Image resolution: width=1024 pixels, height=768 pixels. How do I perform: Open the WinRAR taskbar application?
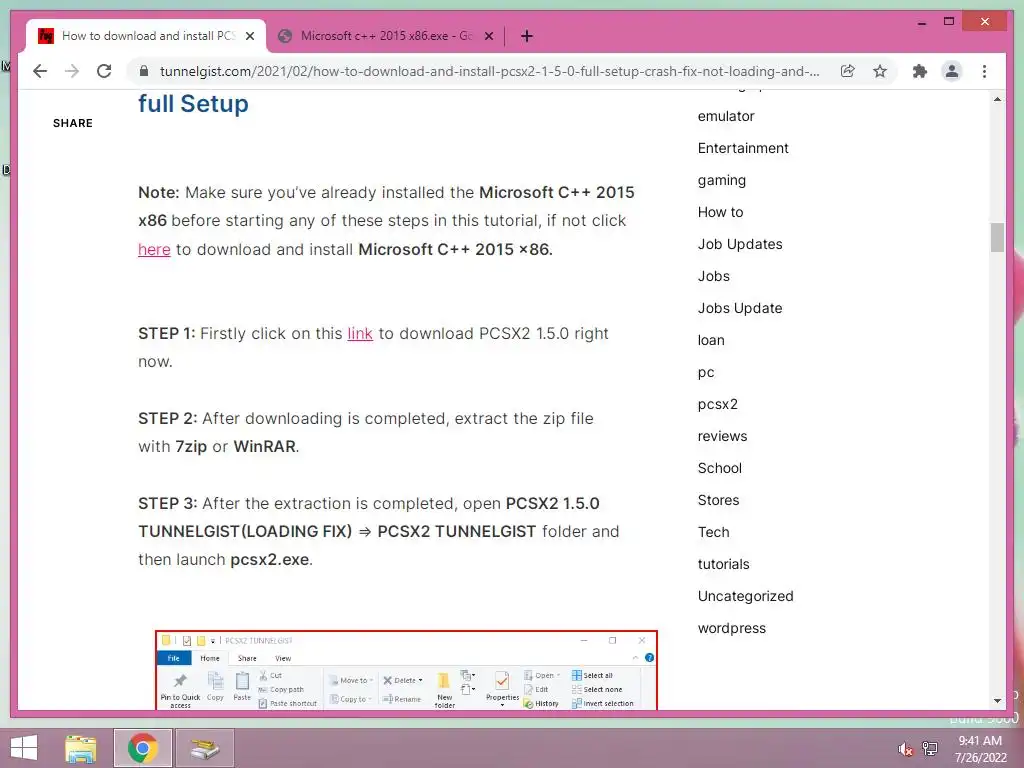tap(205, 748)
